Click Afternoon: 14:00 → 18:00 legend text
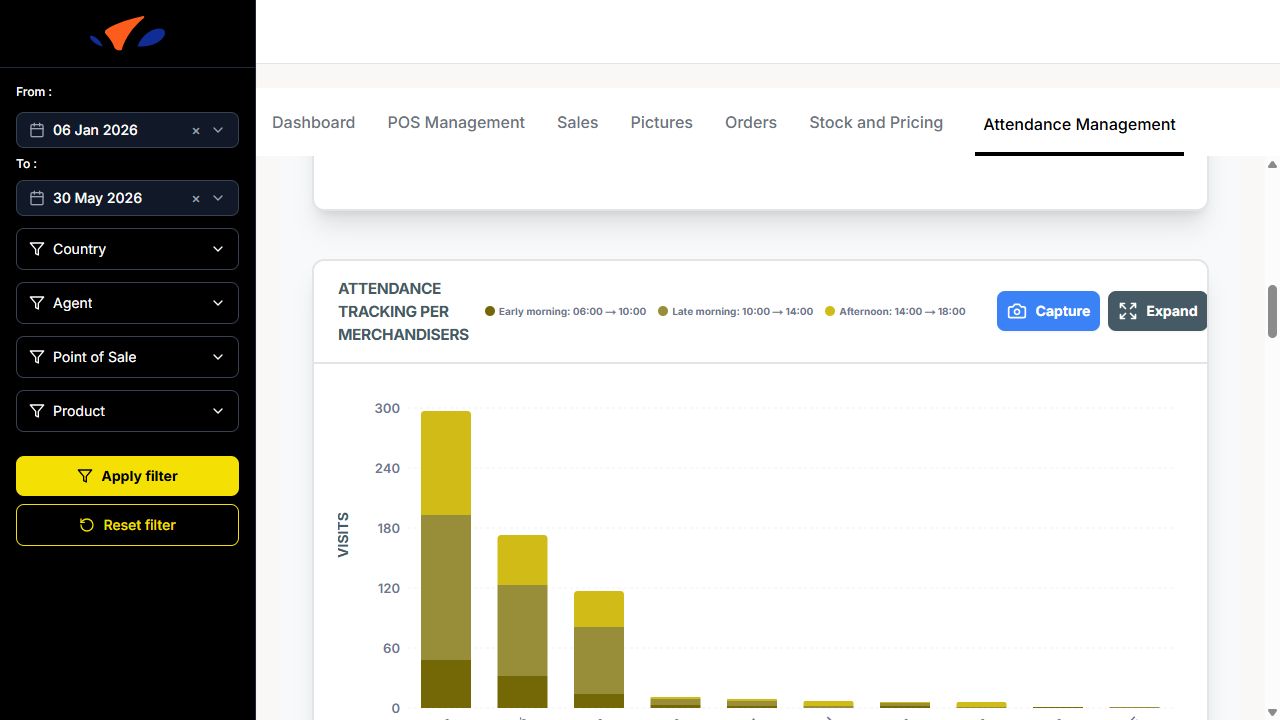This screenshot has height=720, width=1280. [902, 311]
